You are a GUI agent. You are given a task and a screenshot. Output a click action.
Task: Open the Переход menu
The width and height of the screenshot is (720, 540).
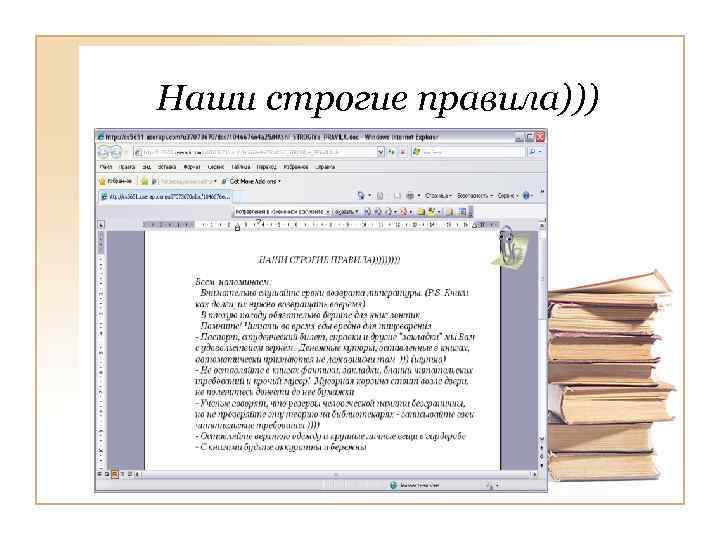(266, 167)
